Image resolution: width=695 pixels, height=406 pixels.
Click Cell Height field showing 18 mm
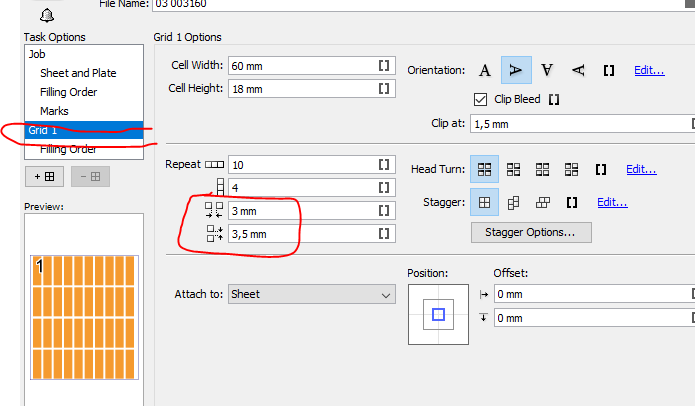coord(312,89)
